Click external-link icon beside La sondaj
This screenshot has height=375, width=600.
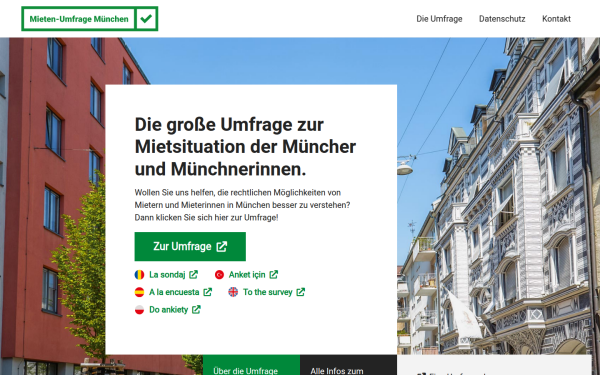[x=194, y=274]
